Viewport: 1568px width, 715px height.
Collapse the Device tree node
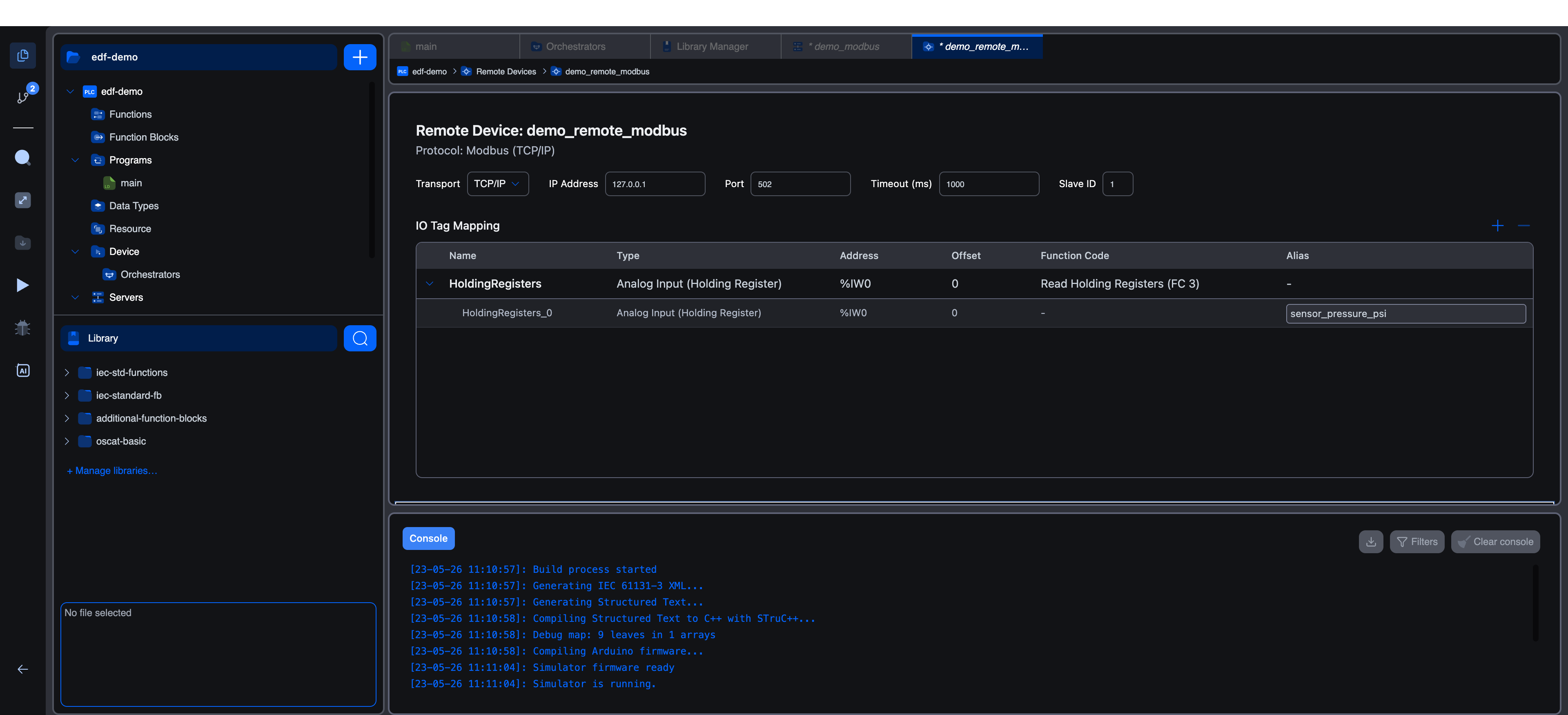76,252
